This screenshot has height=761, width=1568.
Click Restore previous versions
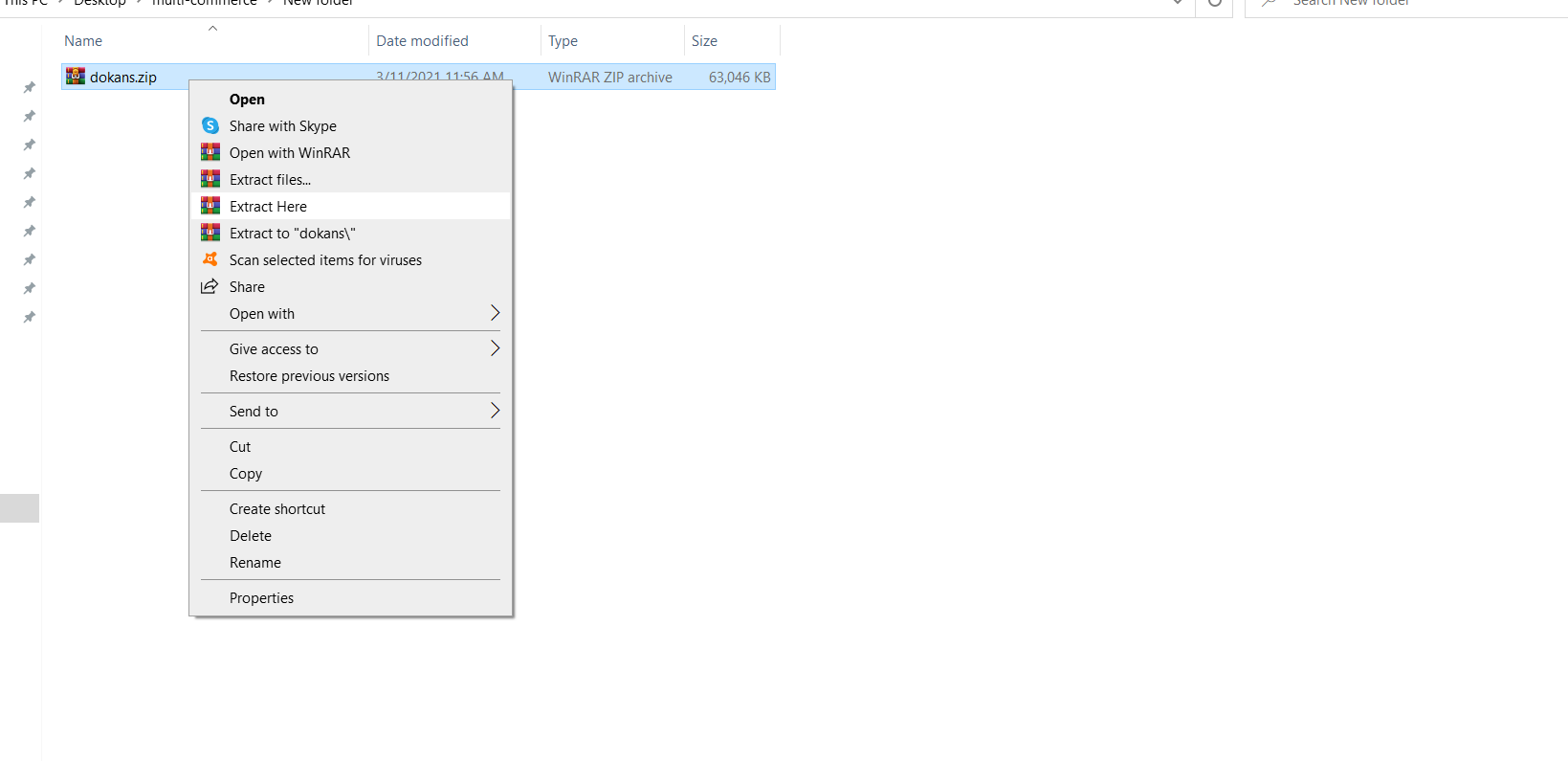[x=309, y=376]
